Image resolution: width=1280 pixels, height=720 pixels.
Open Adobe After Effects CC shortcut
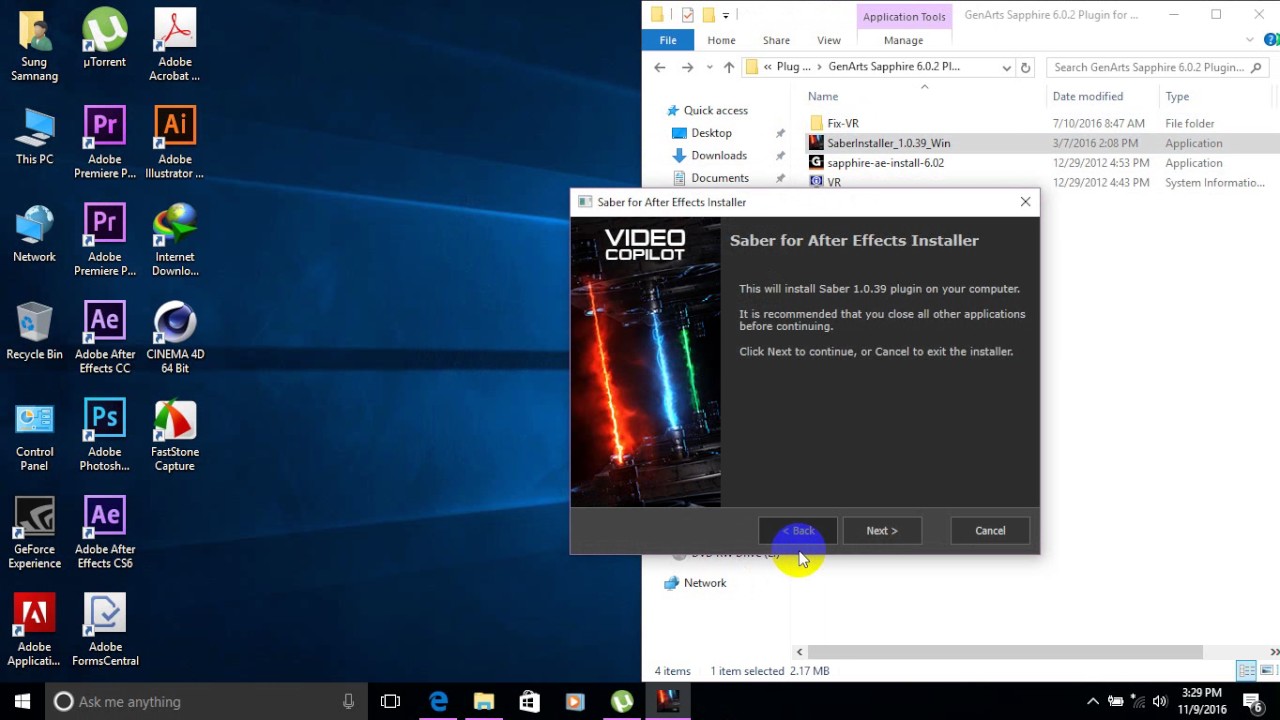click(x=104, y=338)
